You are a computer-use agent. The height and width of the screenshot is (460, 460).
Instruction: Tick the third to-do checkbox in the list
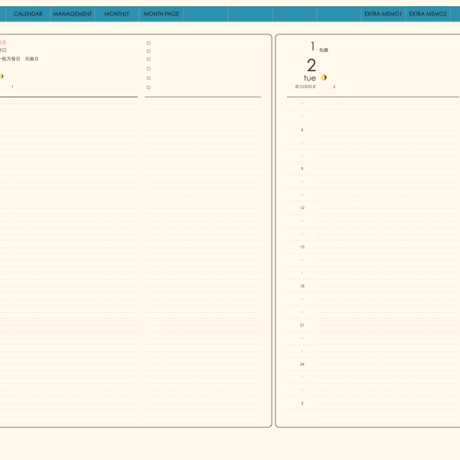coord(149,59)
